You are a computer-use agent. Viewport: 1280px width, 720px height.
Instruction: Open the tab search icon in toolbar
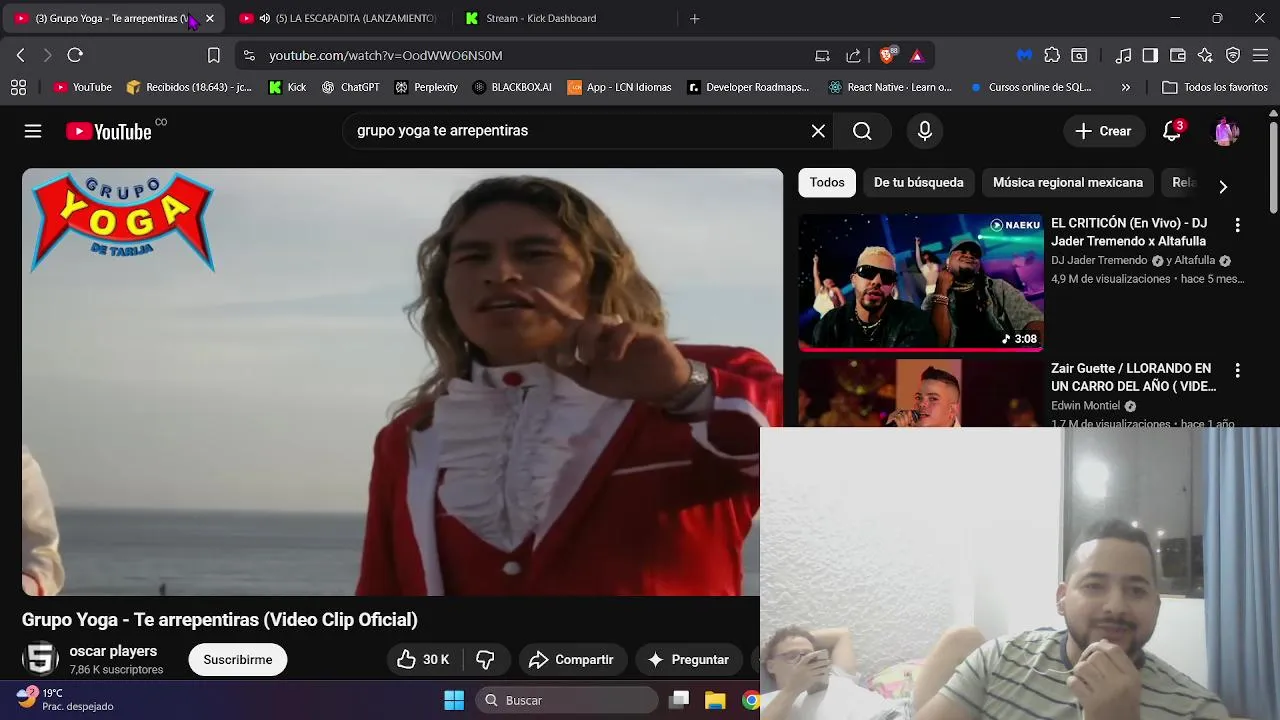(1079, 55)
